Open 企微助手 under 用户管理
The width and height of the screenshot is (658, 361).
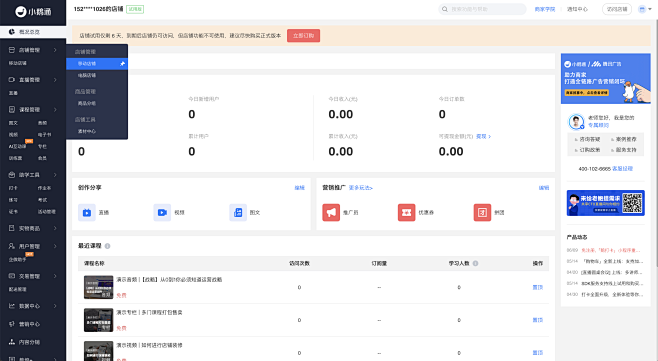(18, 260)
